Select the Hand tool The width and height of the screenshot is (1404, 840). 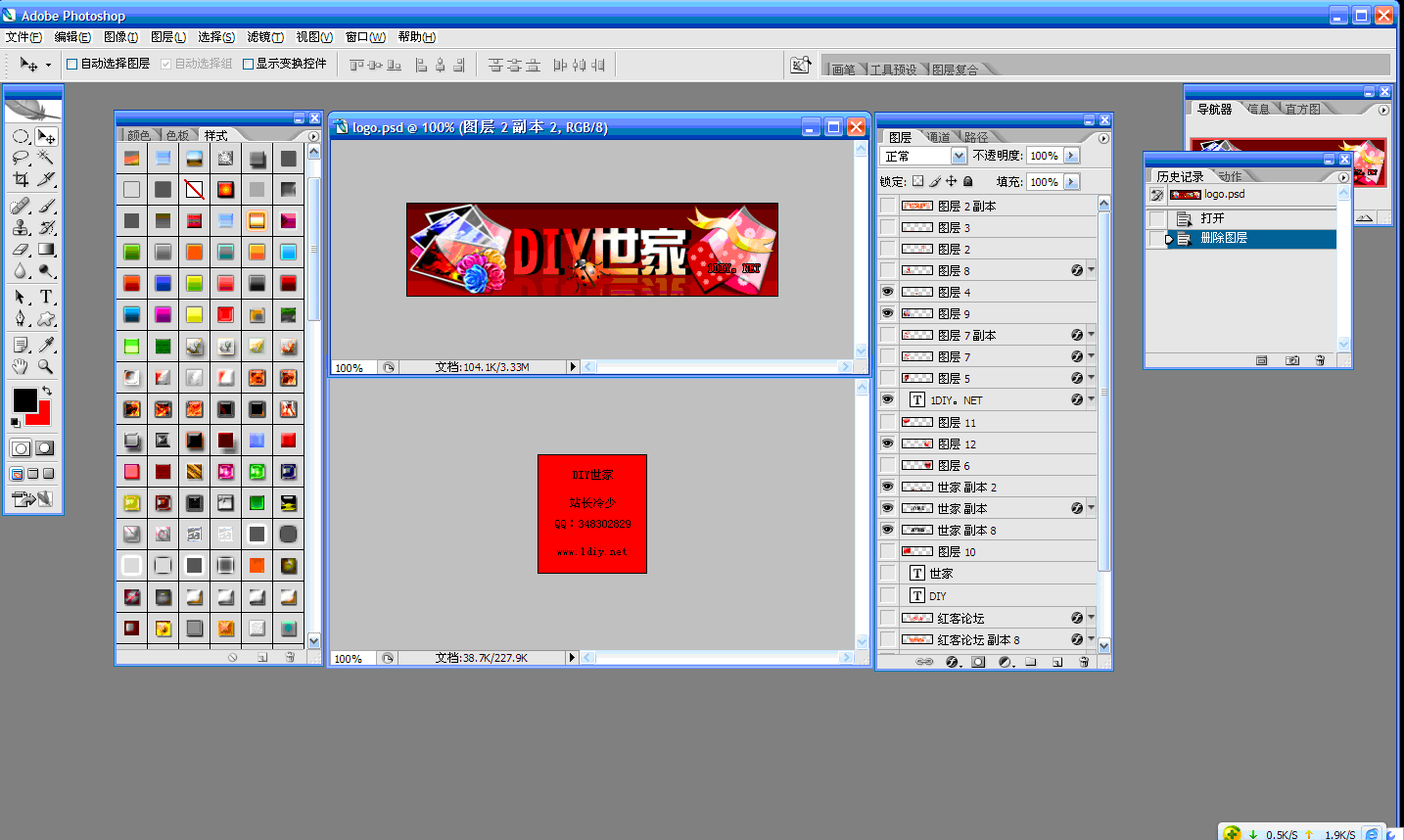pyautogui.click(x=20, y=366)
